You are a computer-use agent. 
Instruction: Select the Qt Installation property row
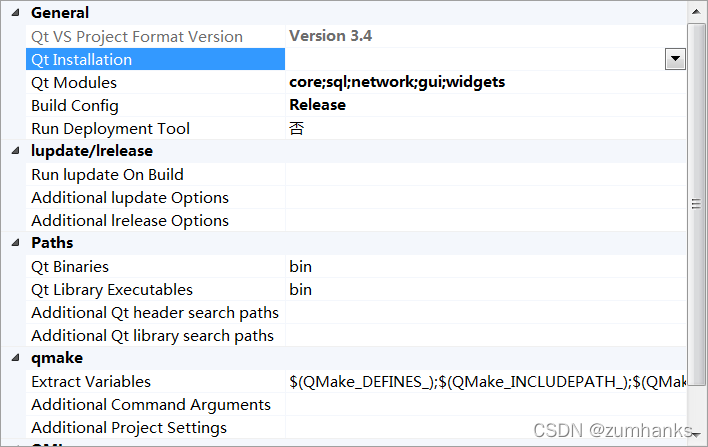(155, 59)
